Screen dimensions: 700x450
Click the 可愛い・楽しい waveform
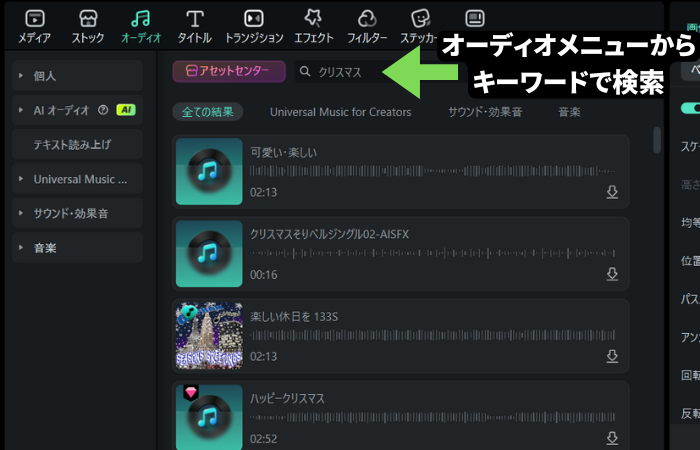pos(432,171)
